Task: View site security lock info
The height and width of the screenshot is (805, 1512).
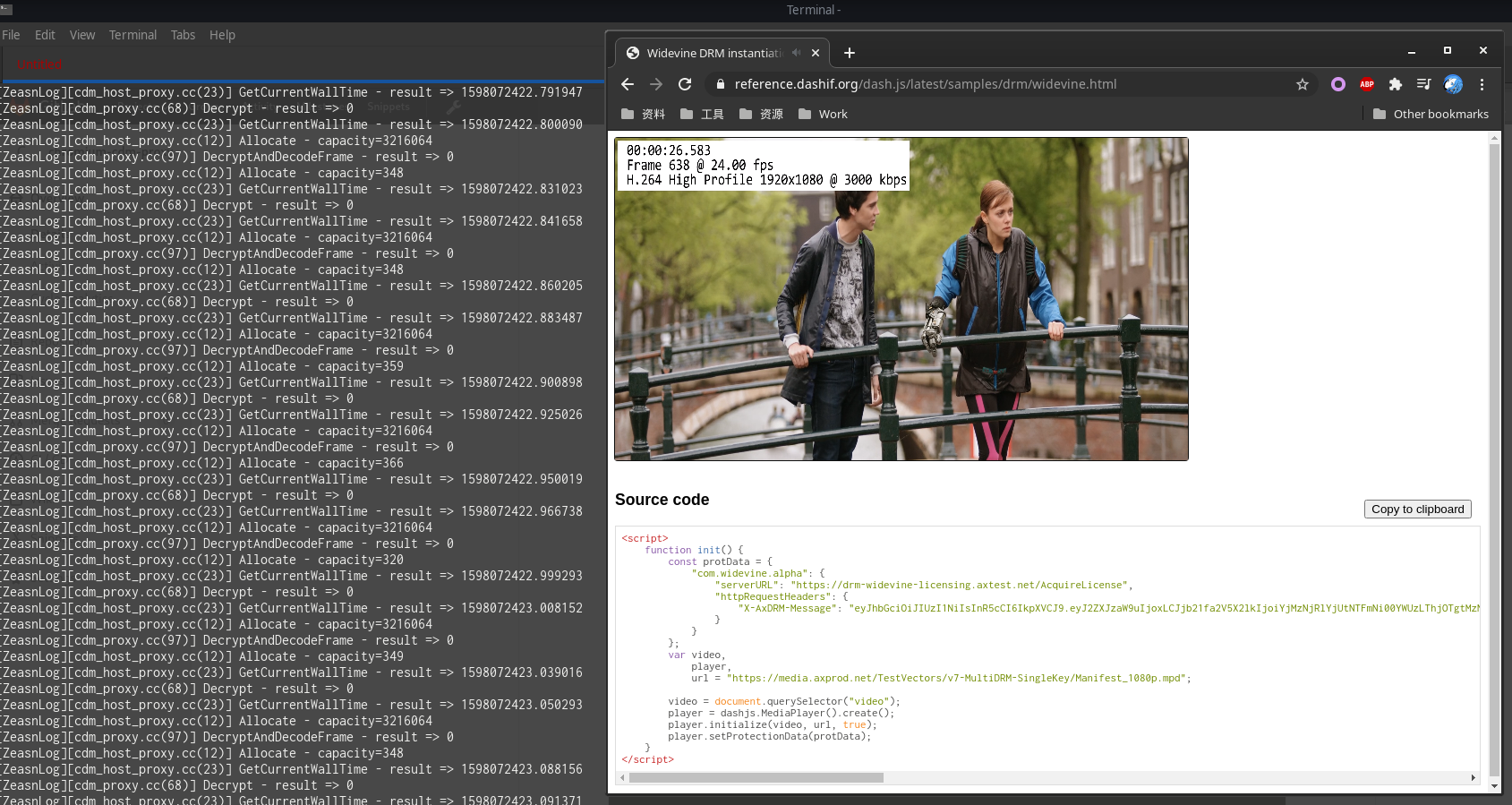Action: click(719, 84)
